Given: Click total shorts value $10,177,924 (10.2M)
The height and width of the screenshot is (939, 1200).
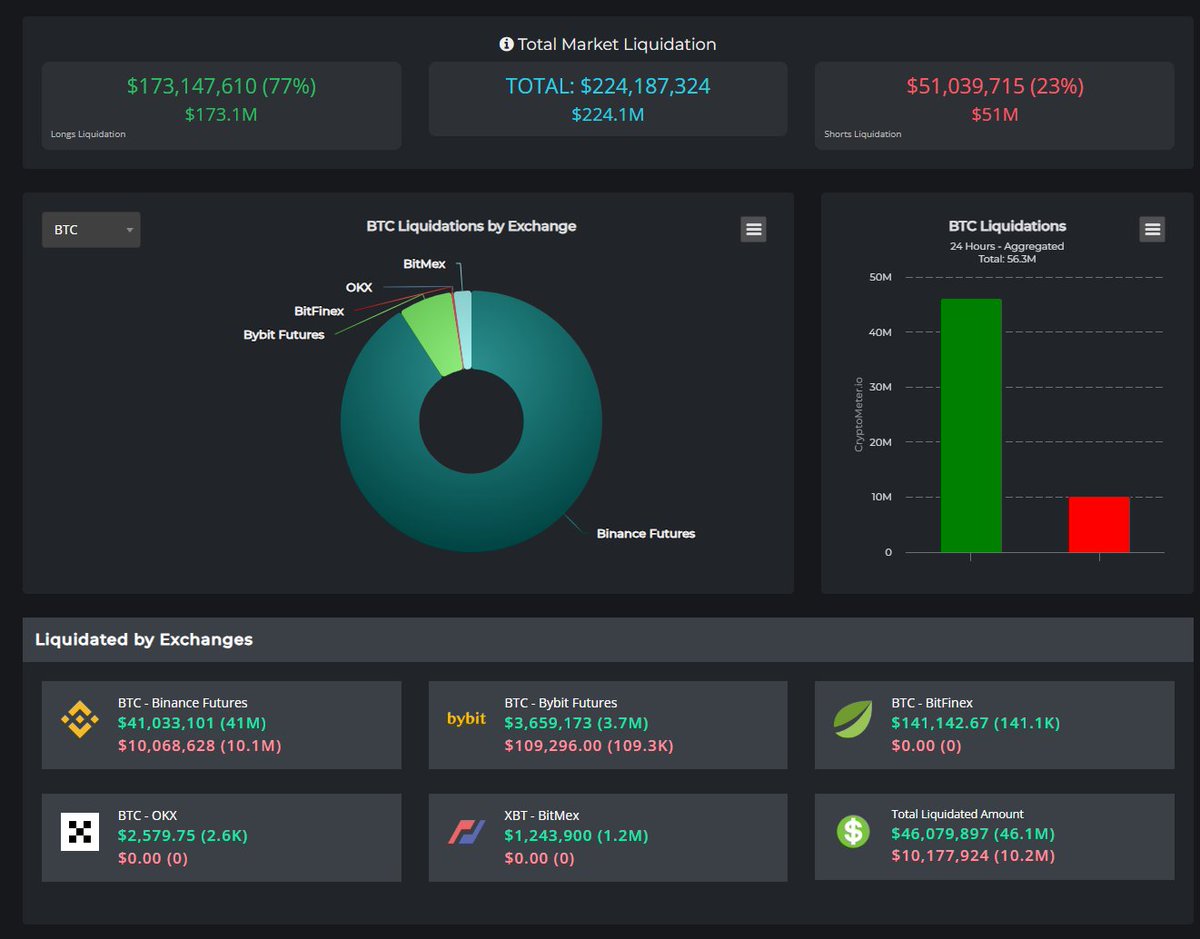Looking at the screenshot, I should [x=973, y=856].
